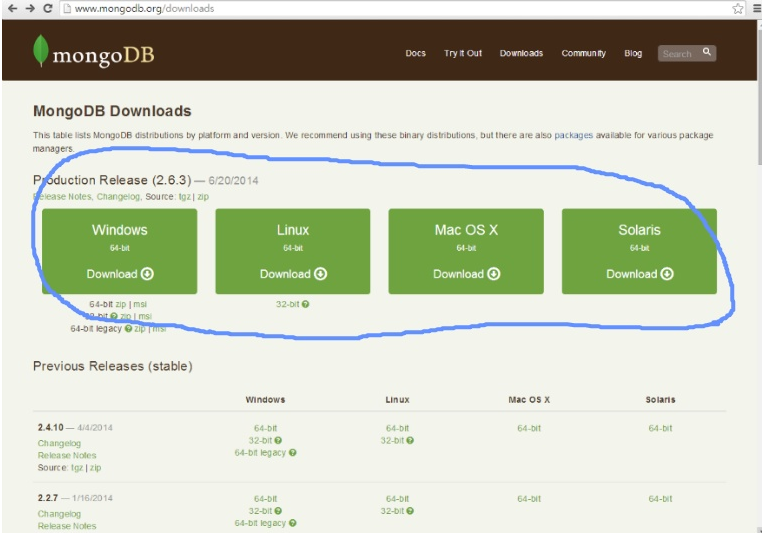This screenshot has width=766, height=537.
Task: Click help icon by 2.4.10 Windows 32-bit
Action: [278, 440]
